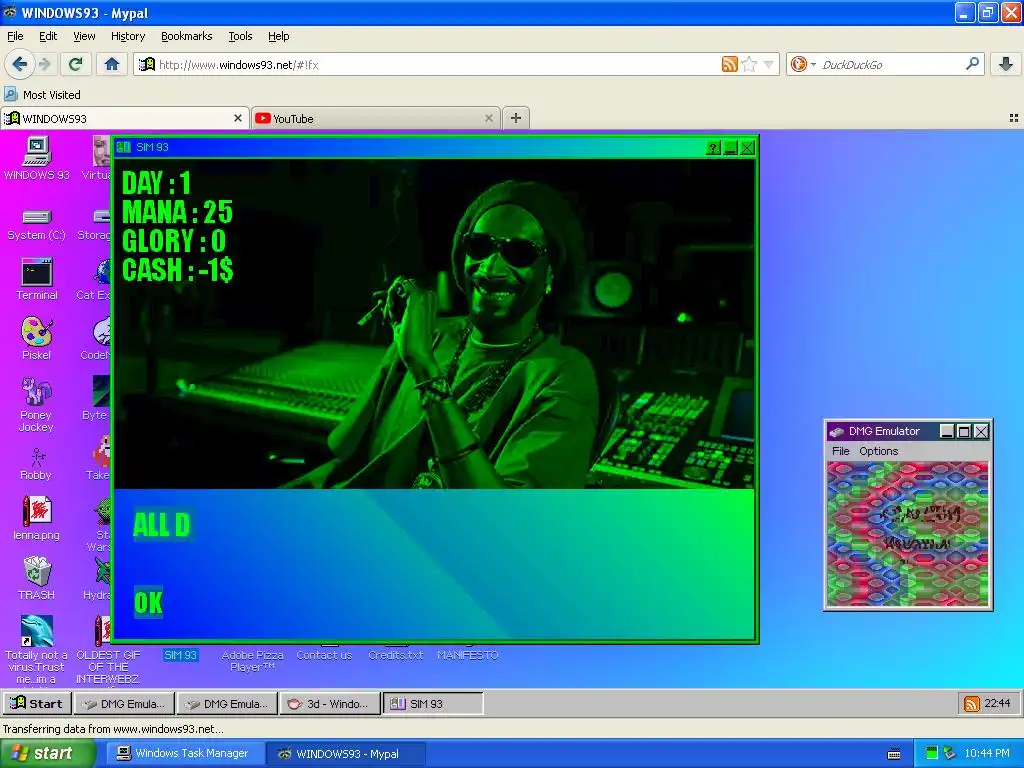The image size is (1024, 768).
Task: Click the Windows XP start button
Action: [x=46, y=754]
